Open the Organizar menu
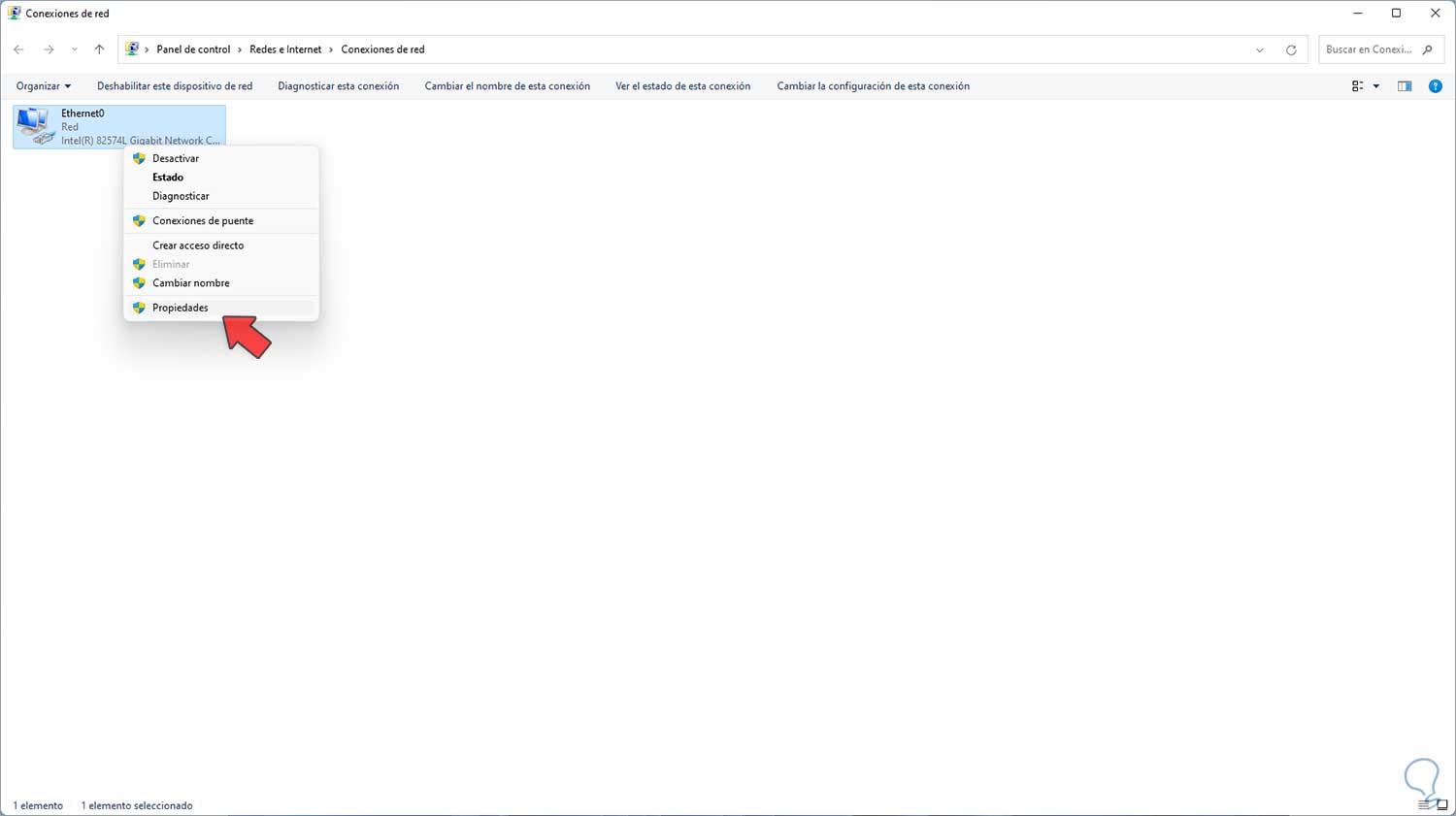 [44, 86]
